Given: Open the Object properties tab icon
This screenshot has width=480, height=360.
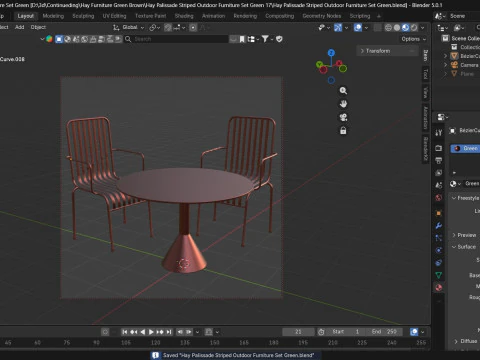Looking at the screenshot, I should pos(439,213).
